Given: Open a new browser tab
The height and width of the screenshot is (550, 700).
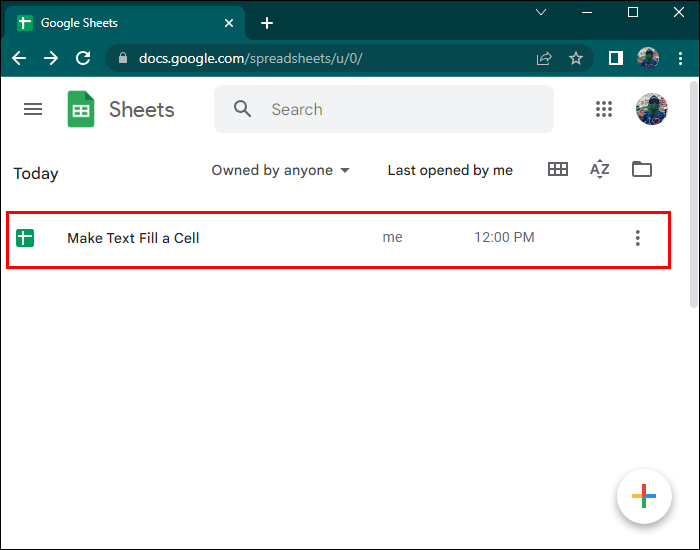Looking at the screenshot, I should [267, 23].
